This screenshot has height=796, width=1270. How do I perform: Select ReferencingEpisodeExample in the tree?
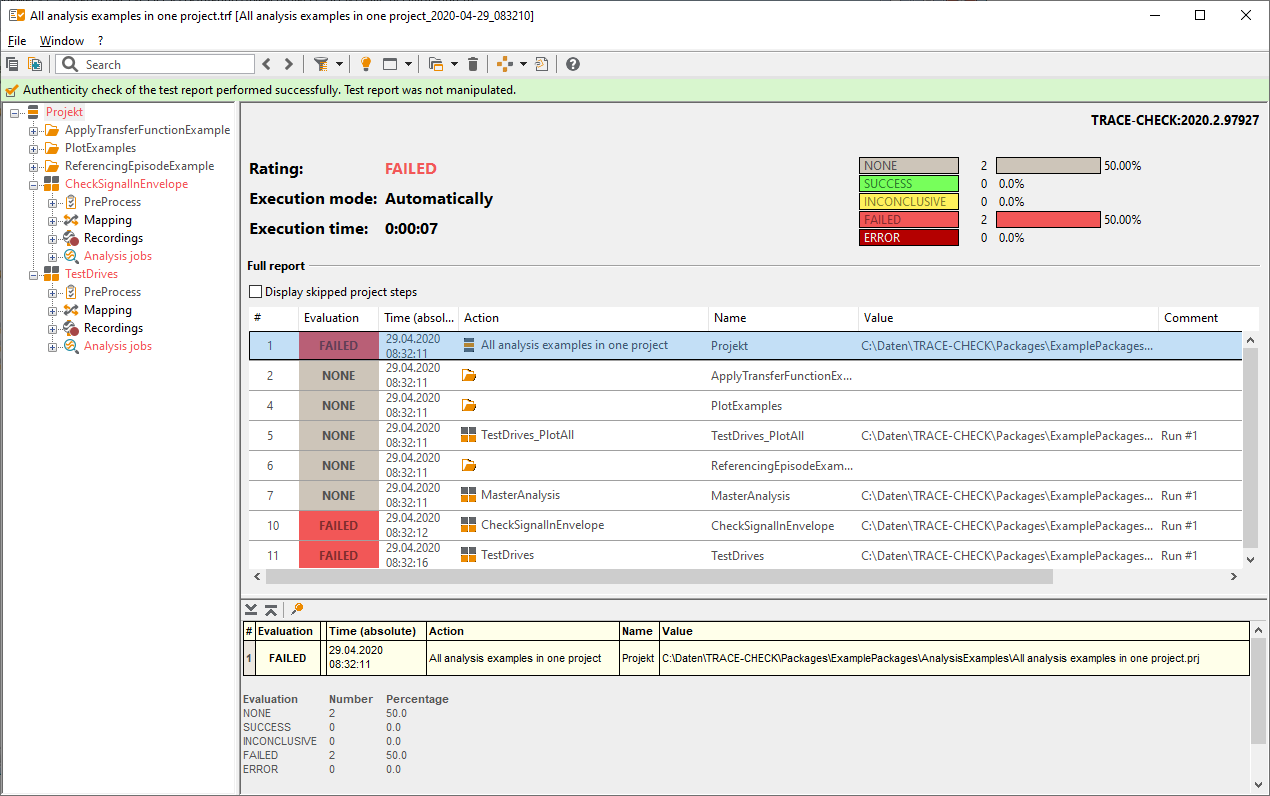point(139,166)
